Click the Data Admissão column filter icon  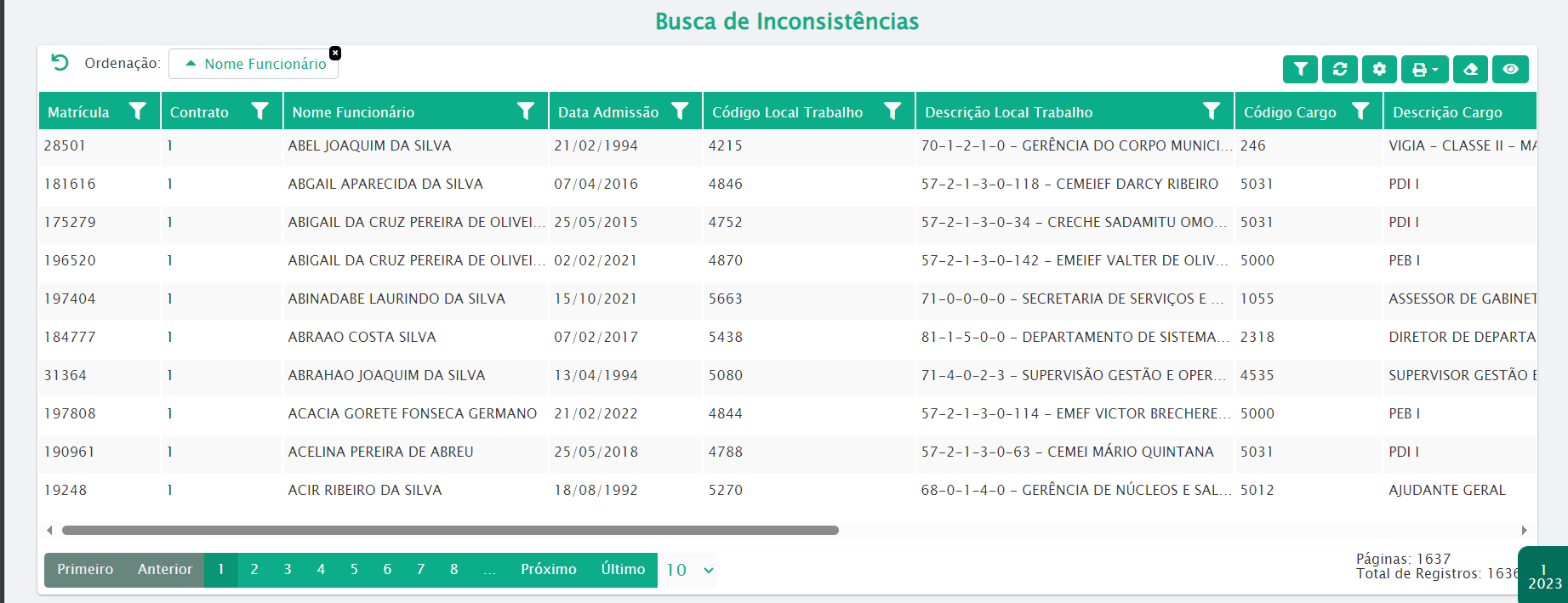pyautogui.click(x=680, y=111)
